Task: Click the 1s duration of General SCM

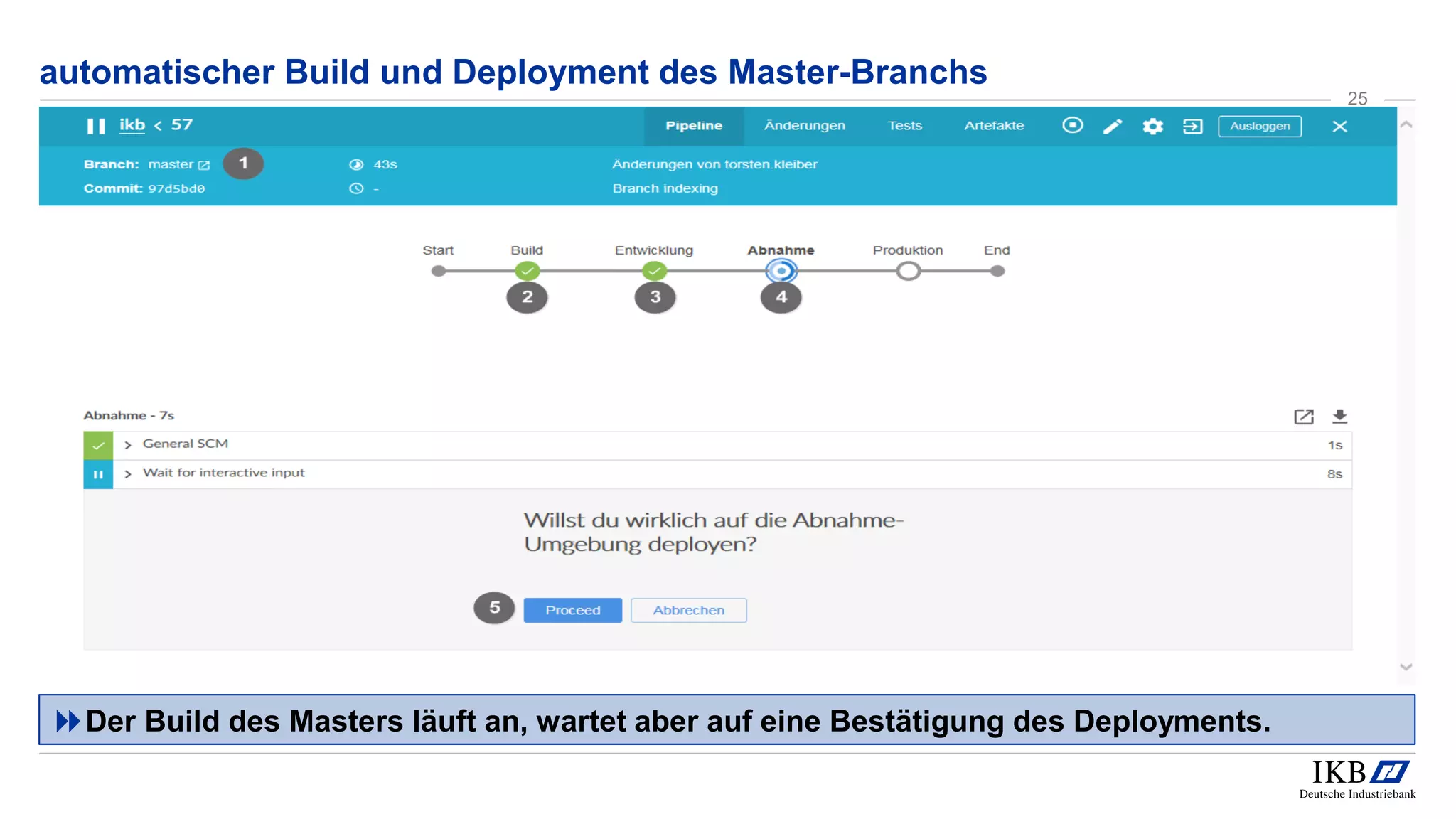Action: (x=1335, y=445)
